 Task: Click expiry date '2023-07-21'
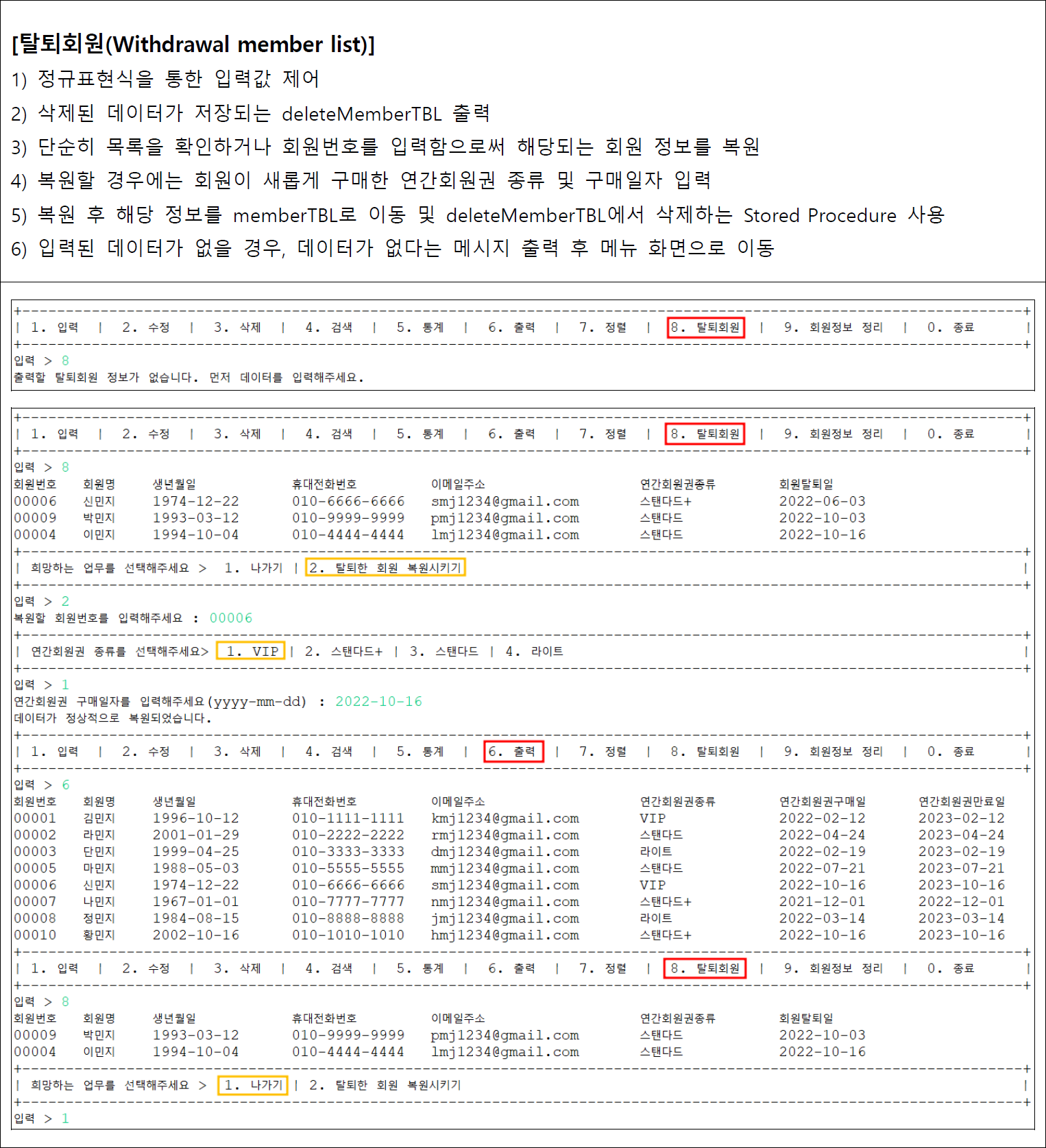coord(962,868)
